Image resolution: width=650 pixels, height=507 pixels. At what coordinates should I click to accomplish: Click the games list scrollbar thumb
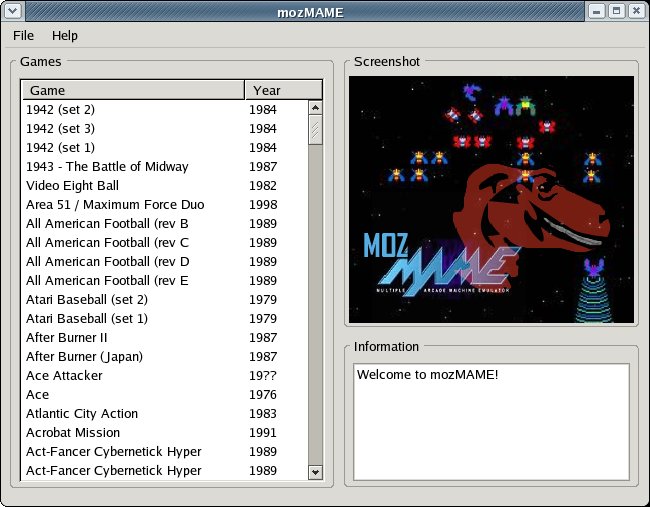315,130
